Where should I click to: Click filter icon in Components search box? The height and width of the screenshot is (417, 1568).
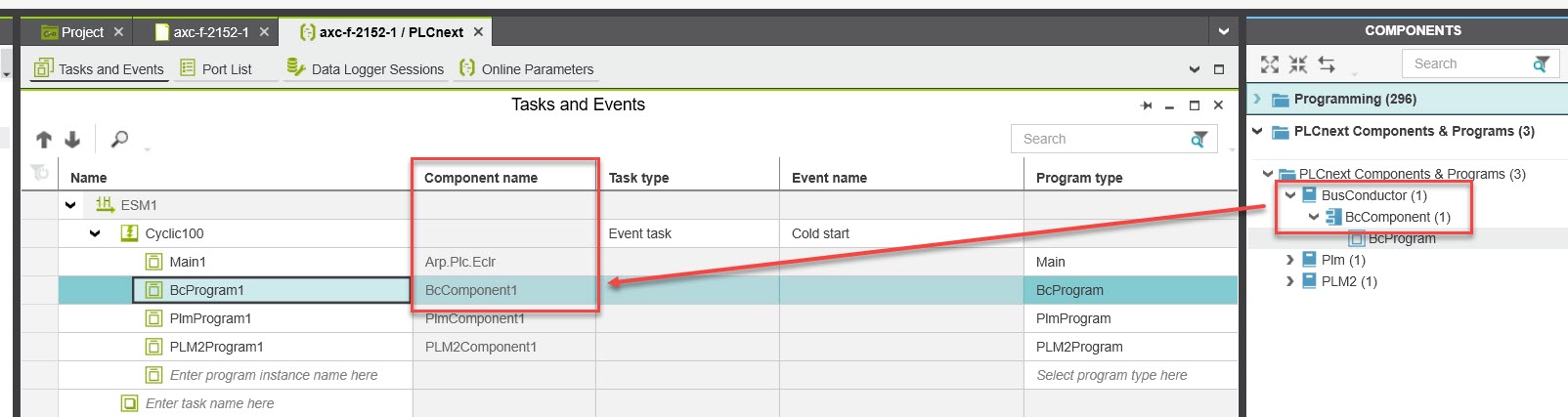click(x=1541, y=64)
